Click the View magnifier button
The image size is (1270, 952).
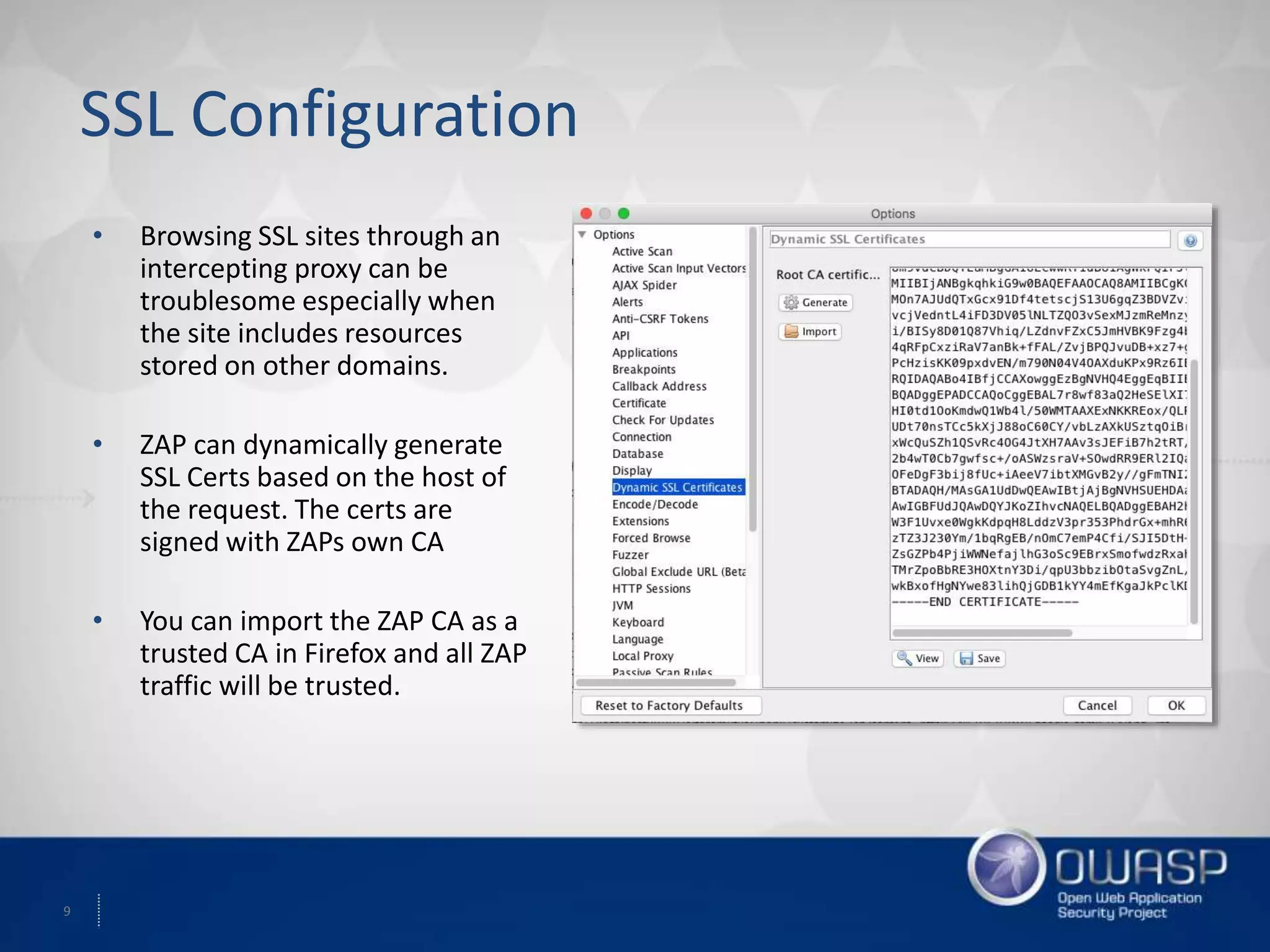coord(918,658)
